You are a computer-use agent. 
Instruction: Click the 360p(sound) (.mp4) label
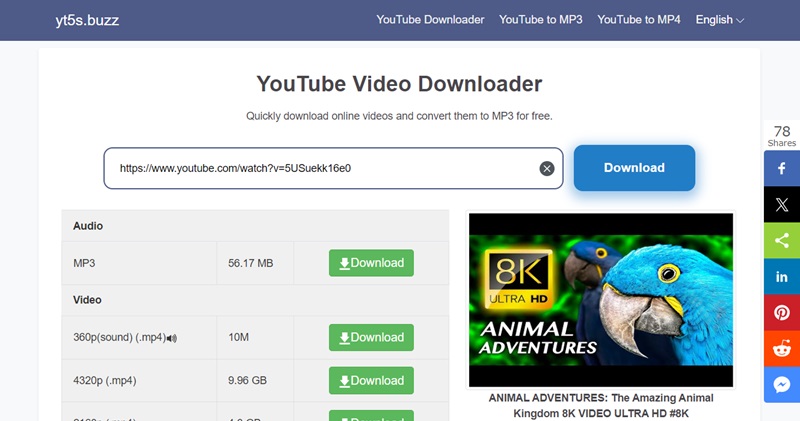[x=119, y=337]
